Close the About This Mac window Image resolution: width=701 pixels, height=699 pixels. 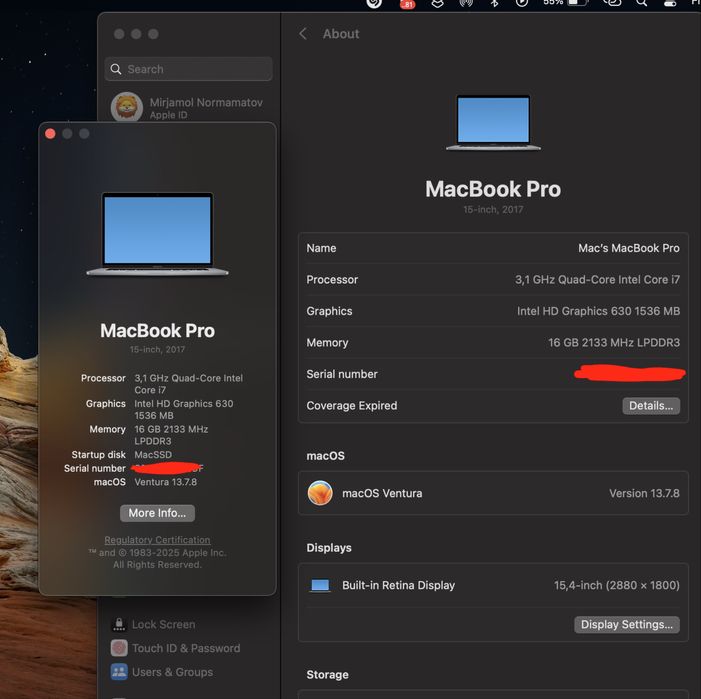click(x=50, y=134)
